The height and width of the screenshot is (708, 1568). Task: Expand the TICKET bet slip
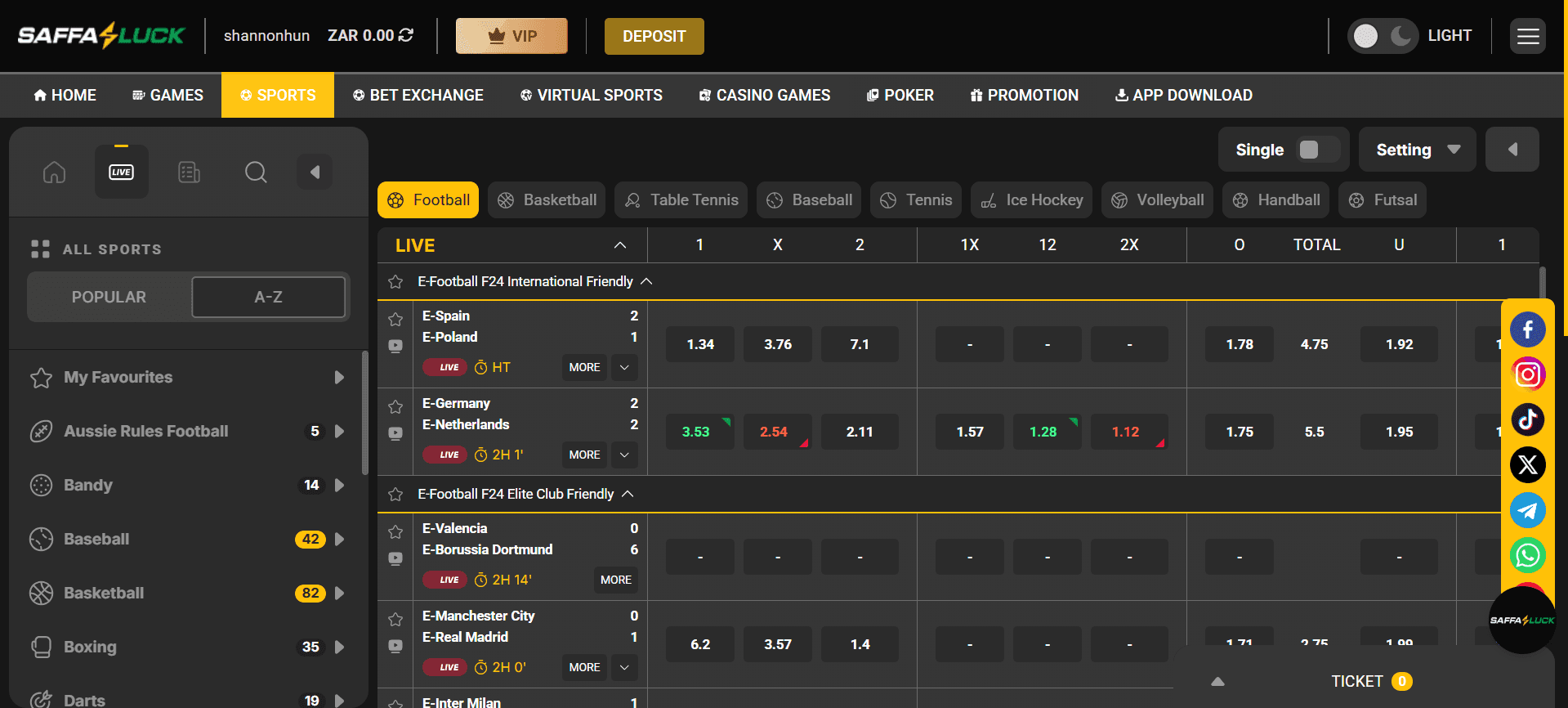click(x=1217, y=681)
